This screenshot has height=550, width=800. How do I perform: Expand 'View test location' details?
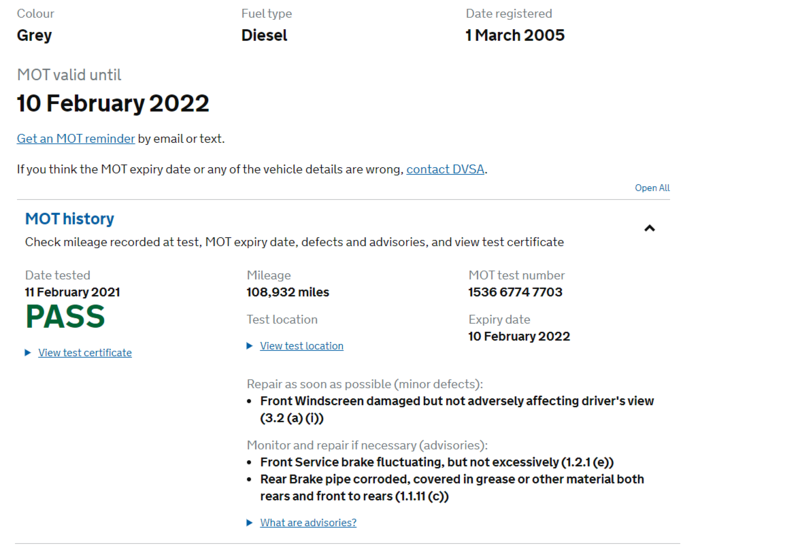(301, 346)
